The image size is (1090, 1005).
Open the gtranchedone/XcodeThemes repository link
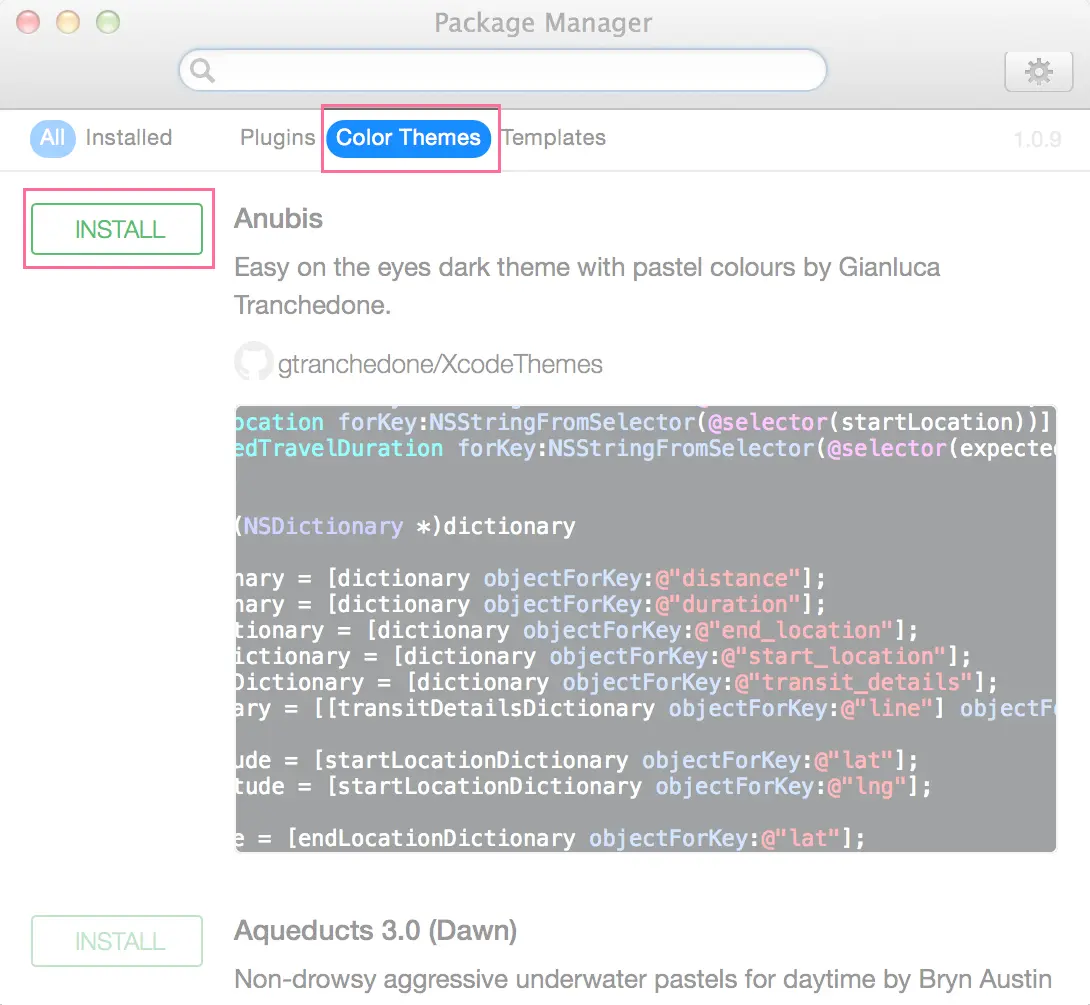tap(440, 364)
